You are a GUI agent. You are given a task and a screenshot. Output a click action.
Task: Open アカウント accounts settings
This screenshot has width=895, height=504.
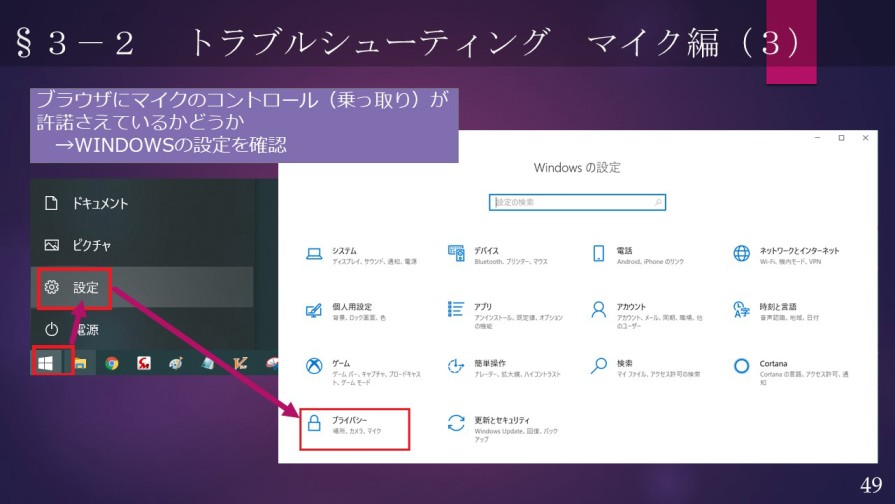(631, 307)
